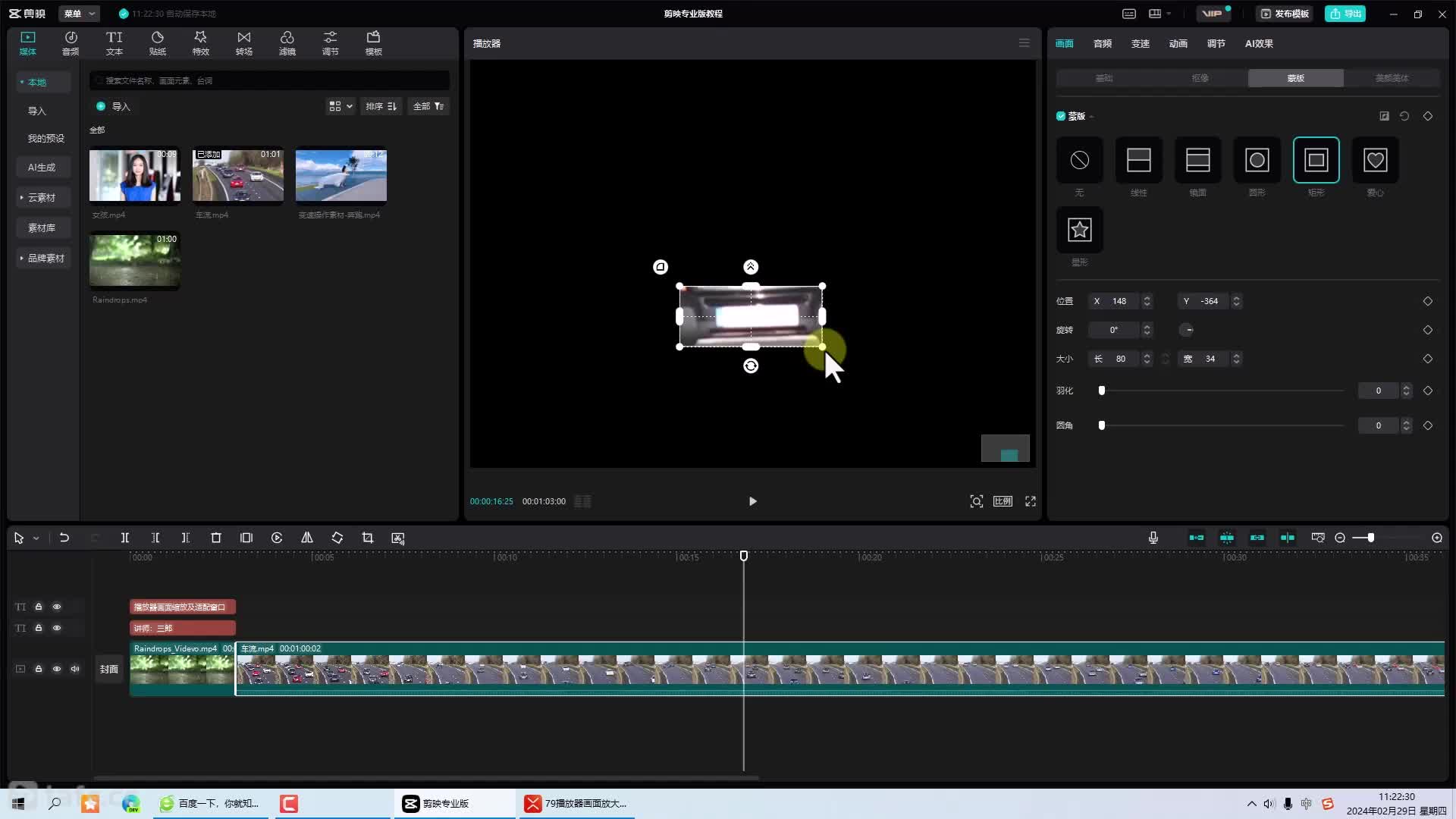Hide the 播放器画面缩放 text track with the eye icon
Image resolution: width=1456 pixels, height=819 pixels.
click(x=57, y=607)
